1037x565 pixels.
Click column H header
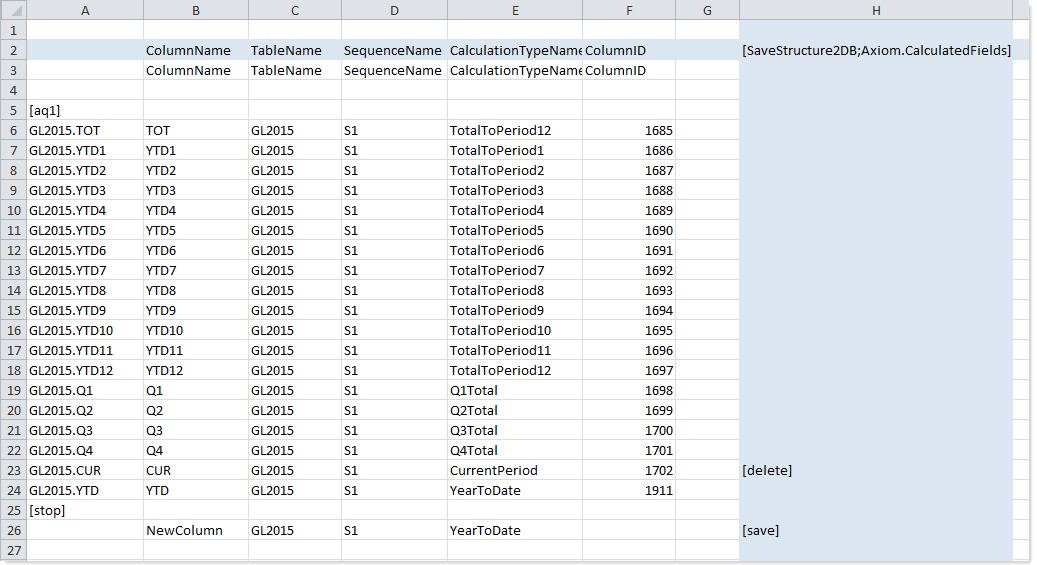[x=875, y=11]
